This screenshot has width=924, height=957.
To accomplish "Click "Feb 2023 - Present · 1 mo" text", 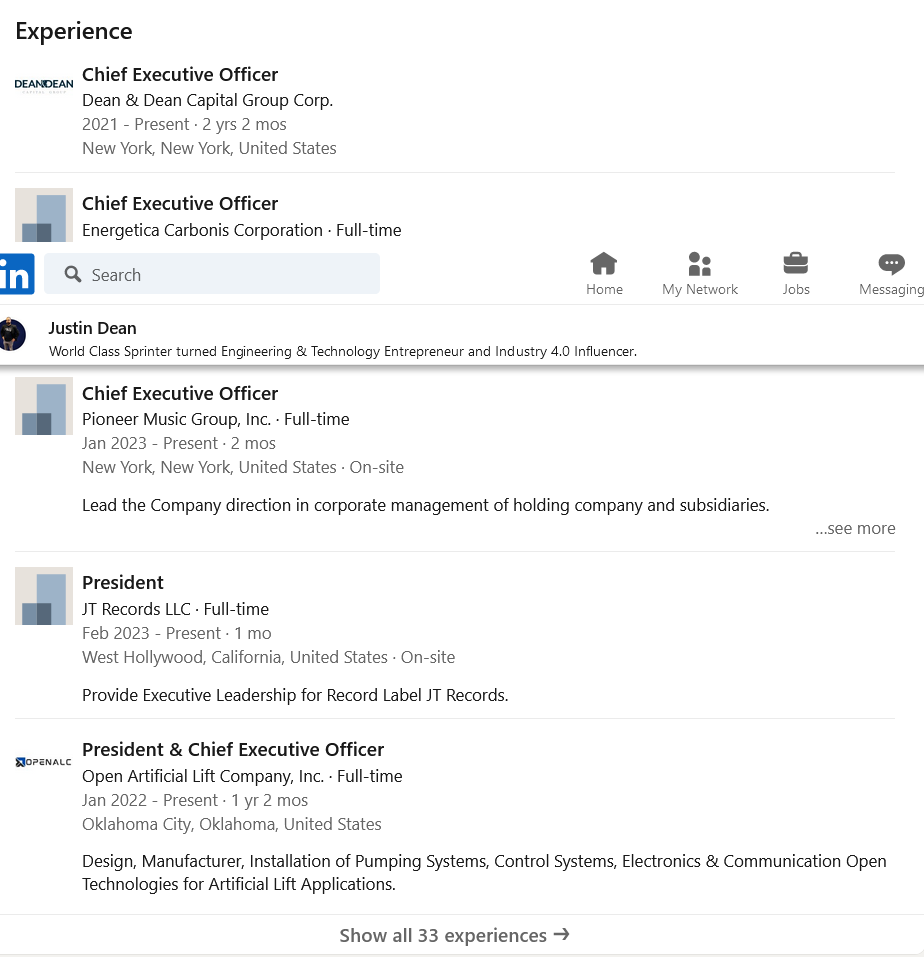I will (x=177, y=634).
